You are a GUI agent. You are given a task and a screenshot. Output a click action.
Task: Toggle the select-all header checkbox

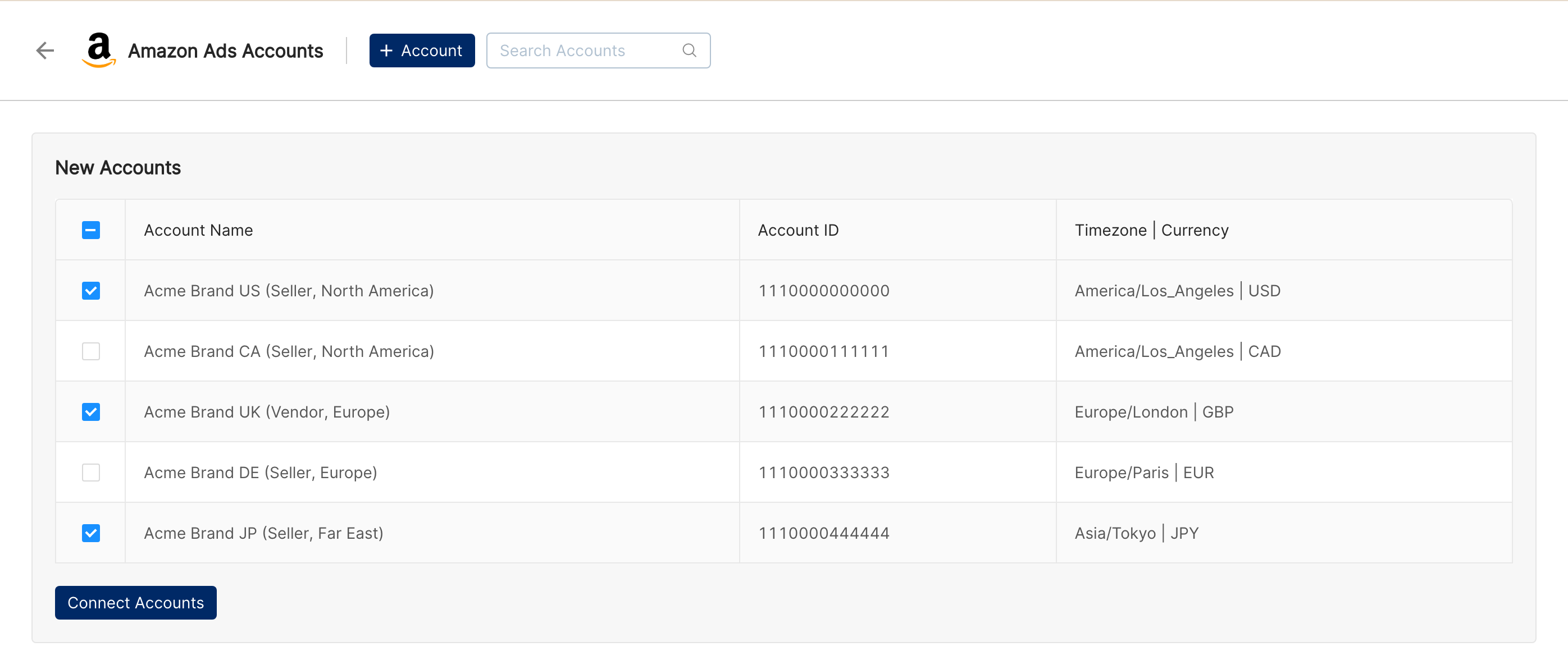click(90, 230)
